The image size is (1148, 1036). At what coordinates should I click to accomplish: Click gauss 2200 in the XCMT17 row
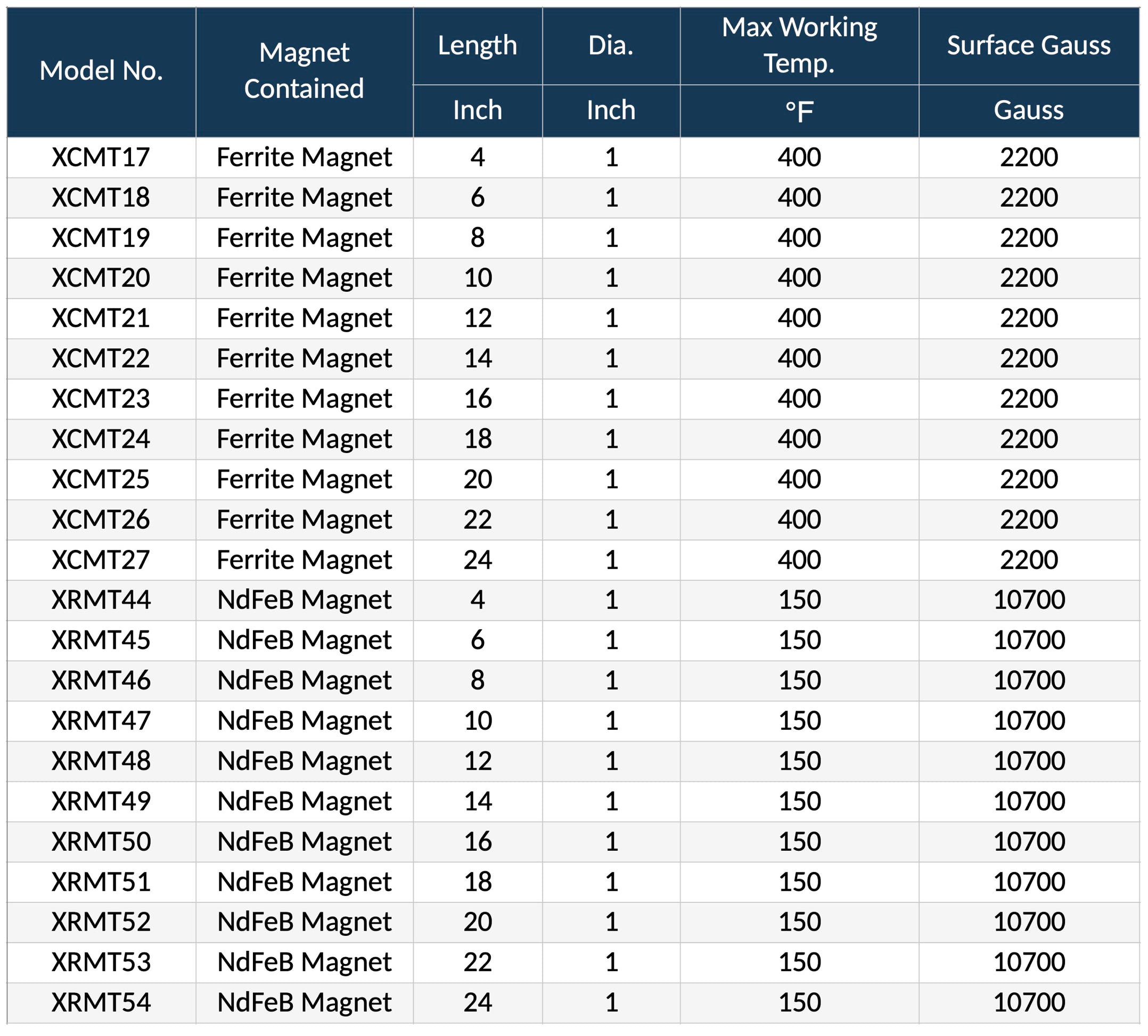[1029, 158]
